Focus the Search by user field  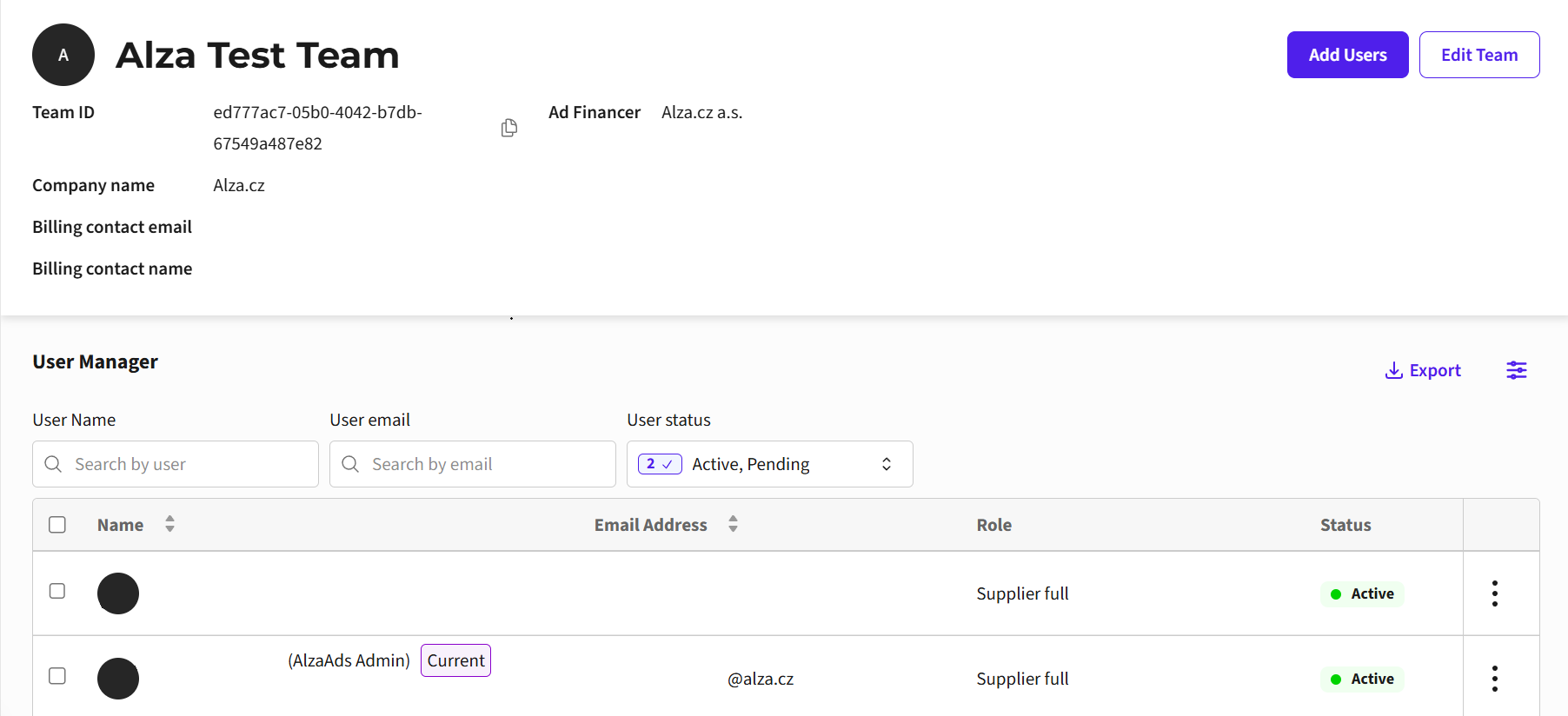(176, 464)
